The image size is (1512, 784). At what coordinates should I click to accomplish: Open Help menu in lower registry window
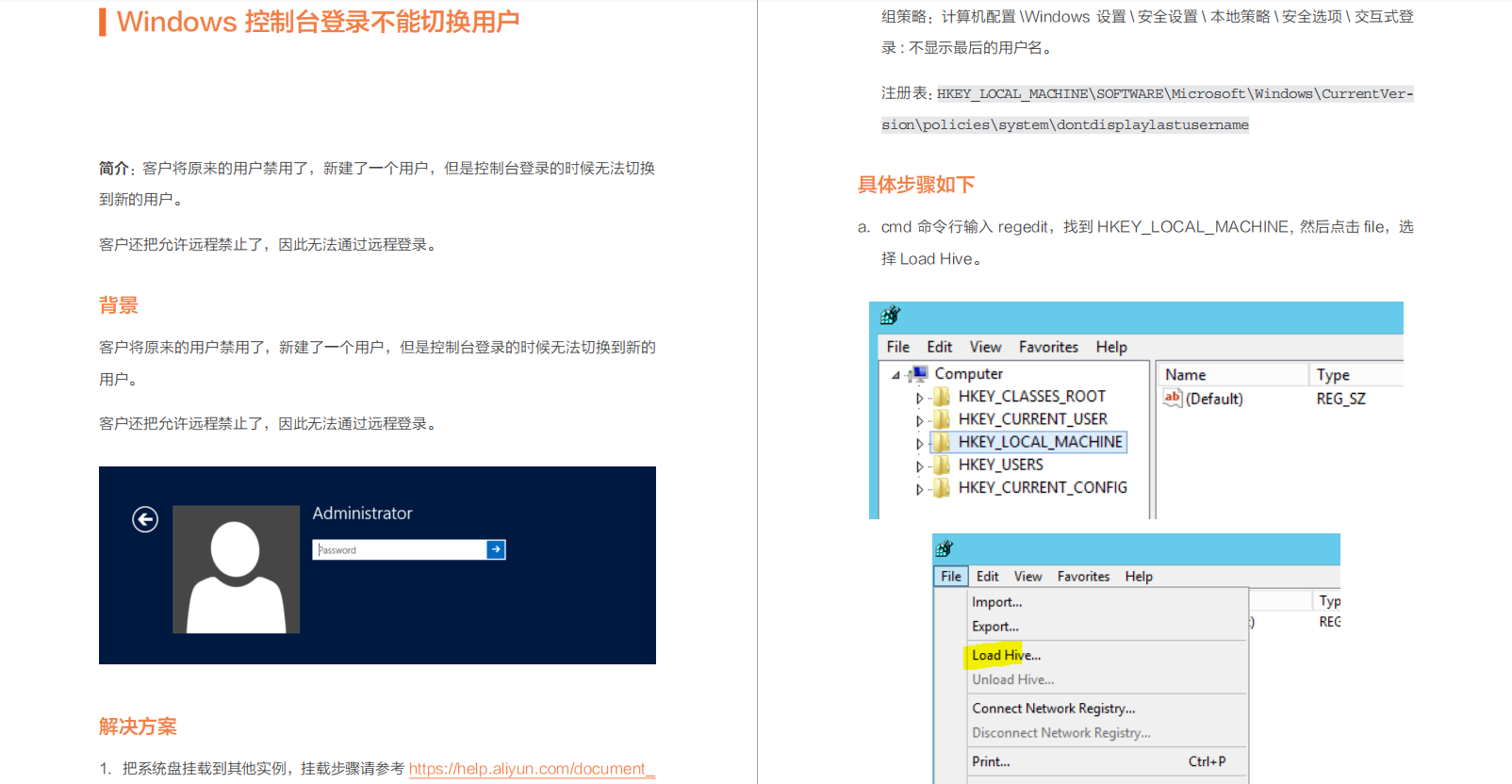(x=1139, y=576)
